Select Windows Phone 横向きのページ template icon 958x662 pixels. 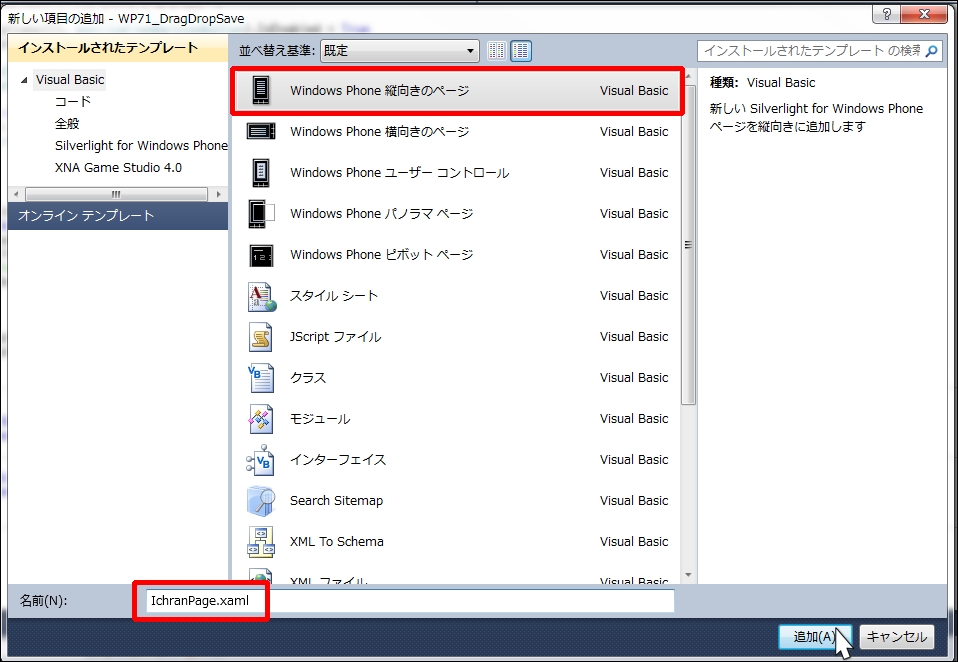(261, 131)
